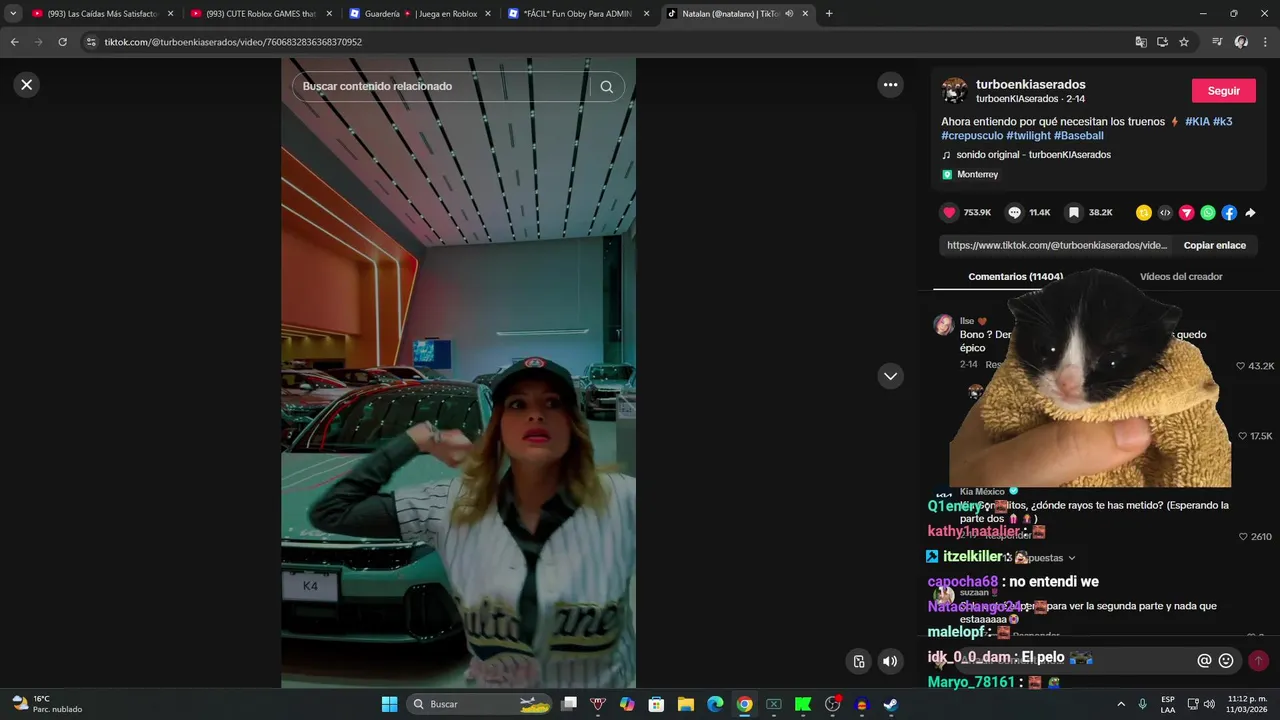Mute the Natalan TikTok tab audio icon
This screenshot has height=720, width=1280.
(789, 14)
